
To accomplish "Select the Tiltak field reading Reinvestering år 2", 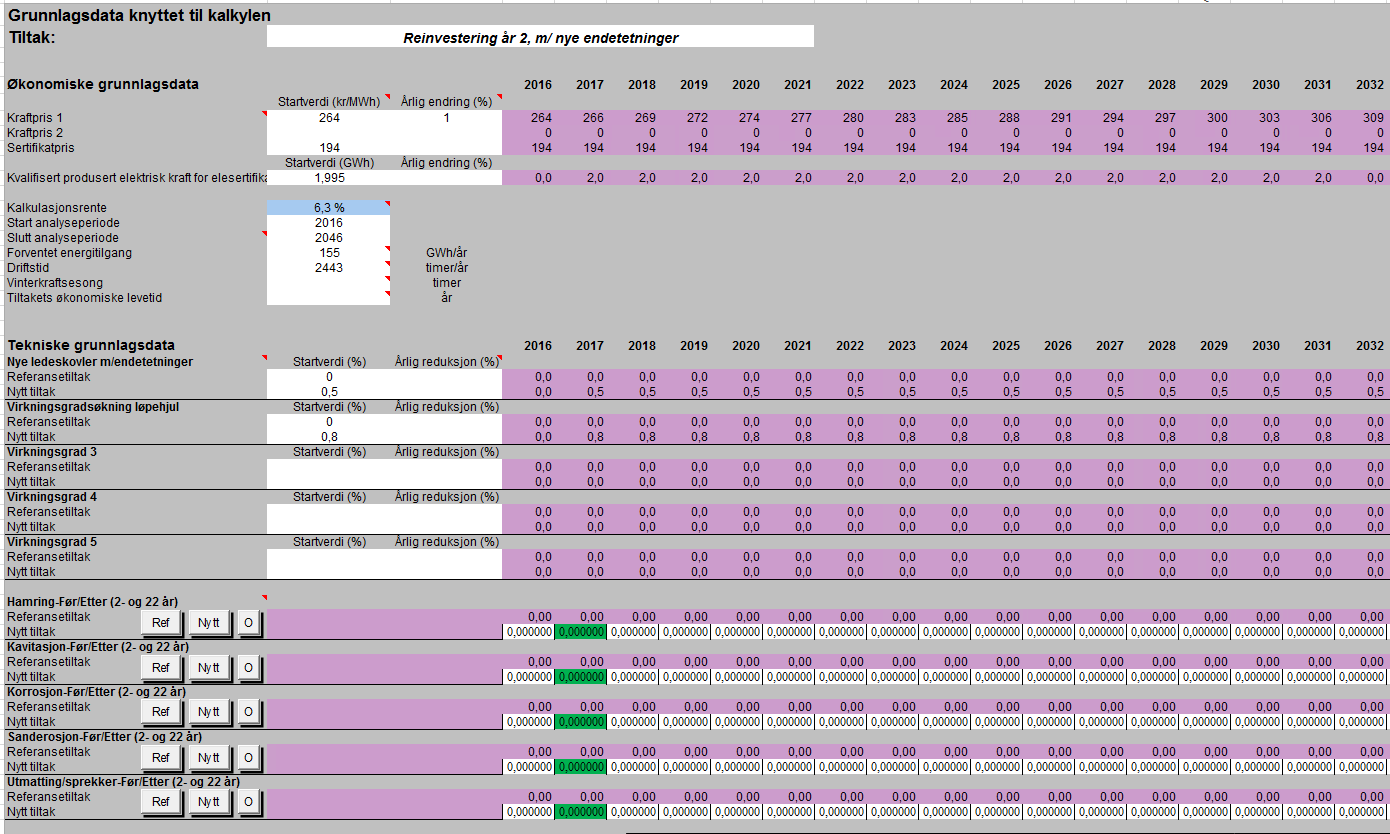I will 540,37.
